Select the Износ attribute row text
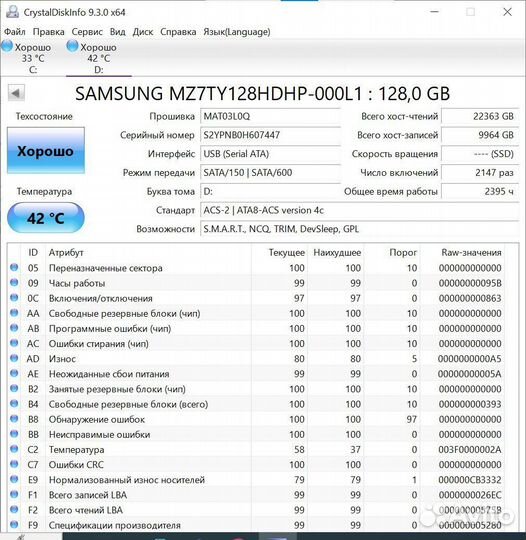Screen dimensions: 526x540 tap(62, 359)
